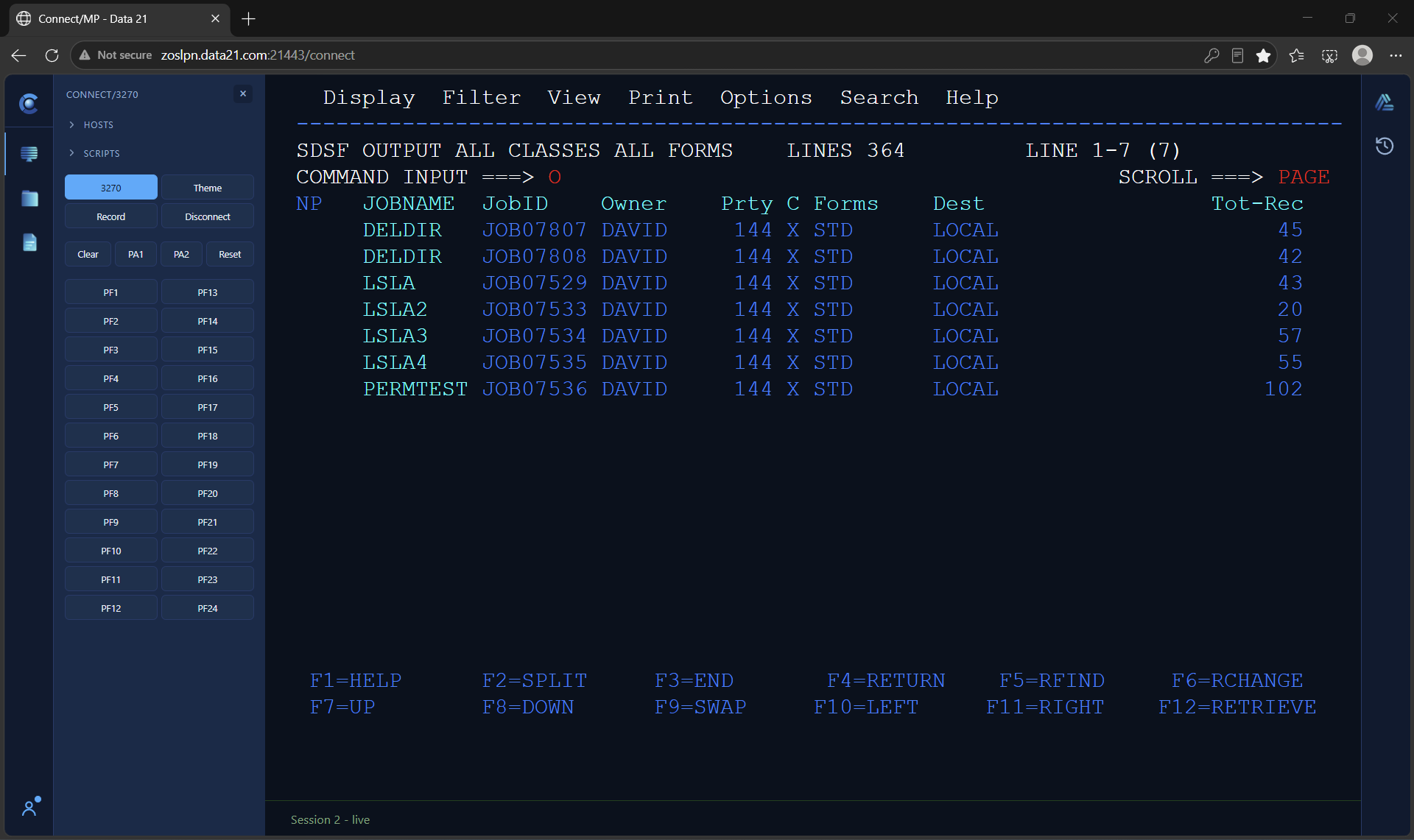Click JOB07807 job ID

pos(535,230)
